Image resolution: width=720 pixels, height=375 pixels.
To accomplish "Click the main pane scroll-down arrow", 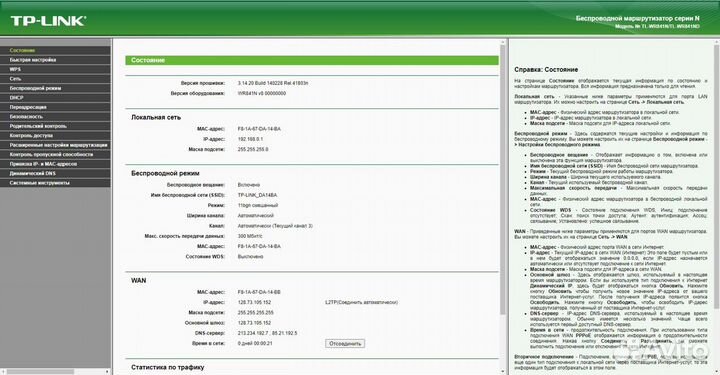I will tap(503, 371).
